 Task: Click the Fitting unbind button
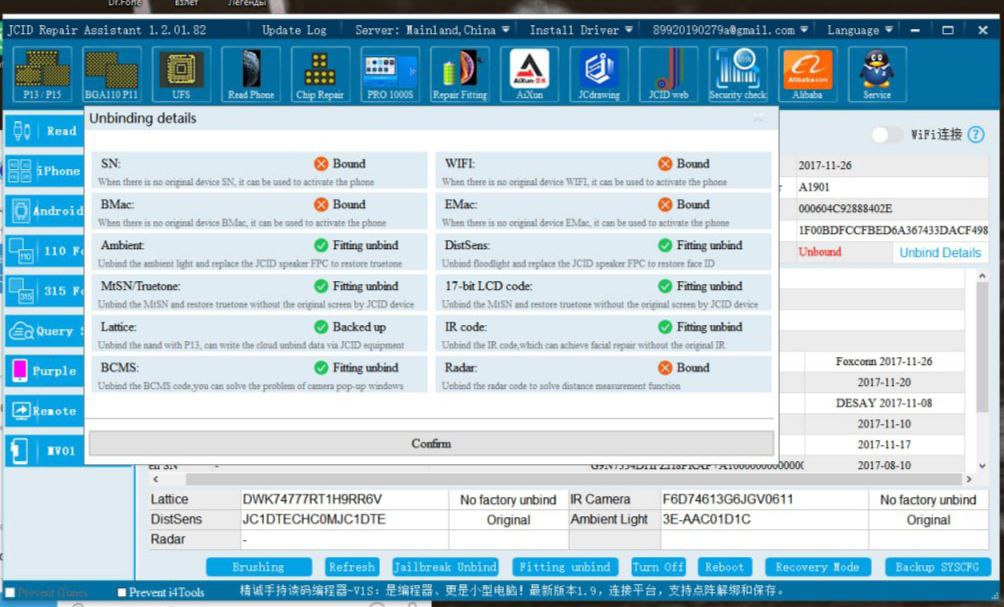(565, 567)
